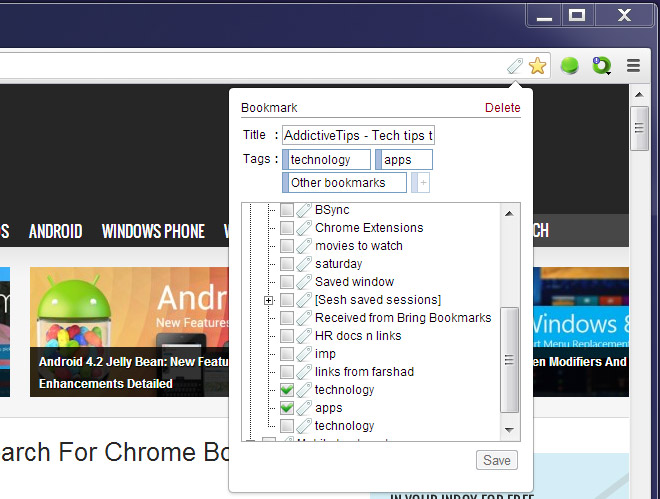
Task: Select the saturday tag icon
Action: 304,264
